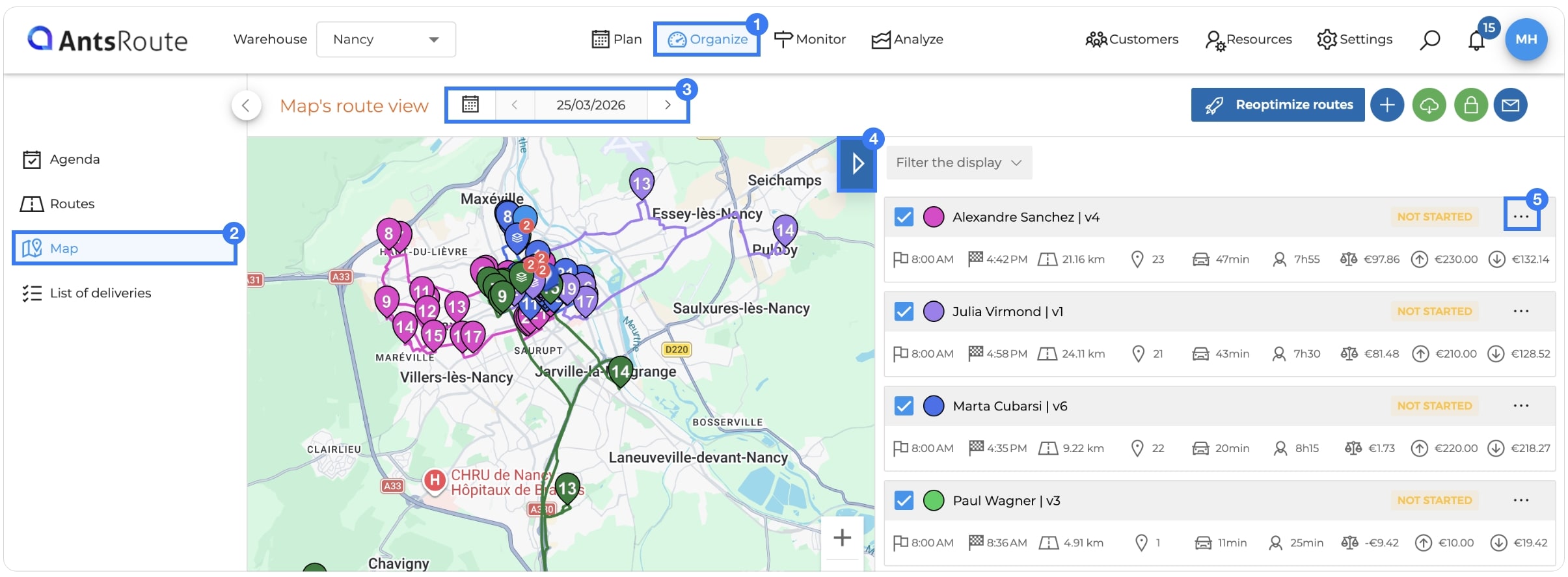Screen dimensions: 1568x577
Task: Open more options for Alexandre Sanchez route
Action: pos(1521,217)
